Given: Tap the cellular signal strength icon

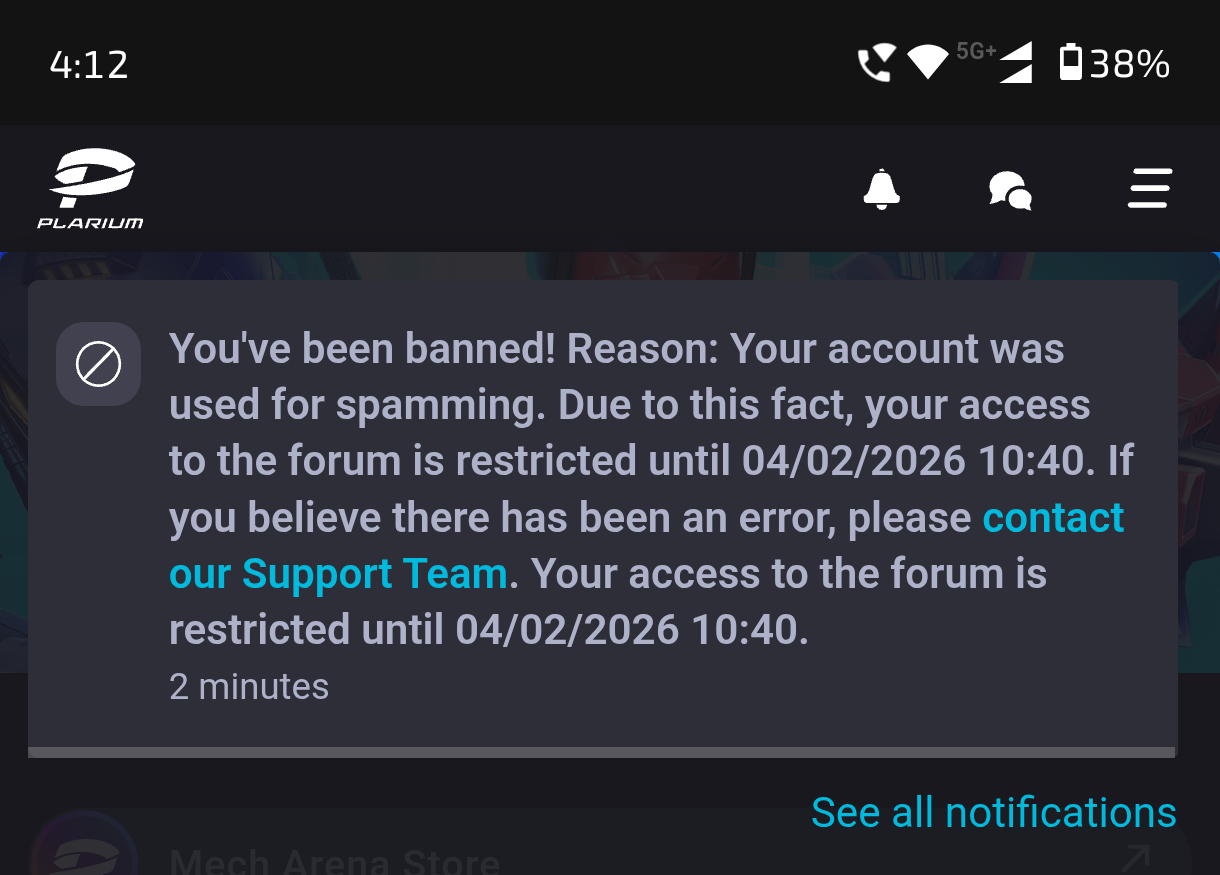Looking at the screenshot, I should click(x=1016, y=65).
